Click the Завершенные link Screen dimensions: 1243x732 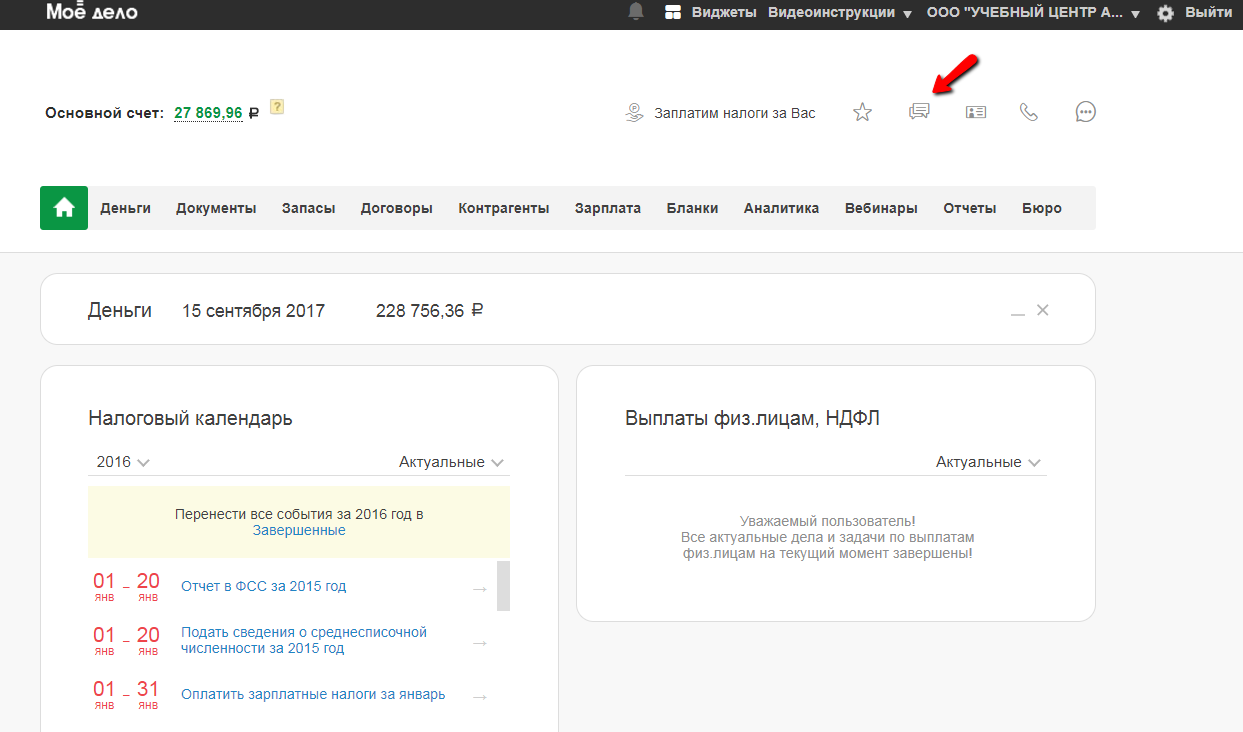(x=299, y=530)
